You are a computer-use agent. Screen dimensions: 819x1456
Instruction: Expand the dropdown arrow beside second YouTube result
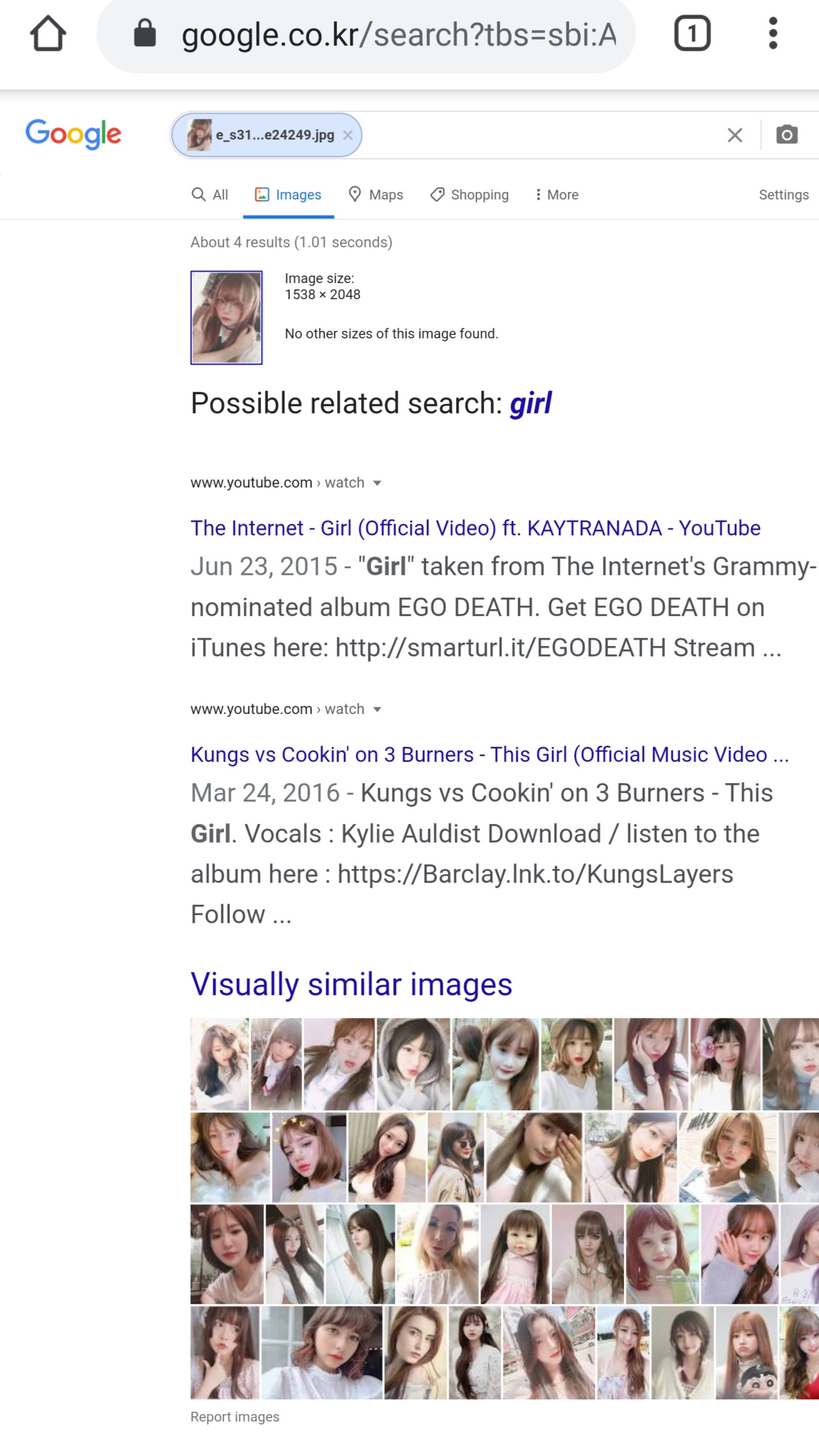coord(378,709)
